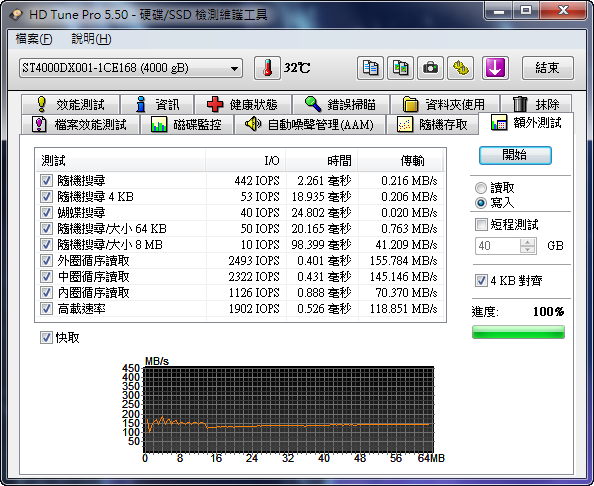Switch to the 隨機存取 random access tab
Image resolution: width=594 pixels, height=486 pixels.
point(432,124)
